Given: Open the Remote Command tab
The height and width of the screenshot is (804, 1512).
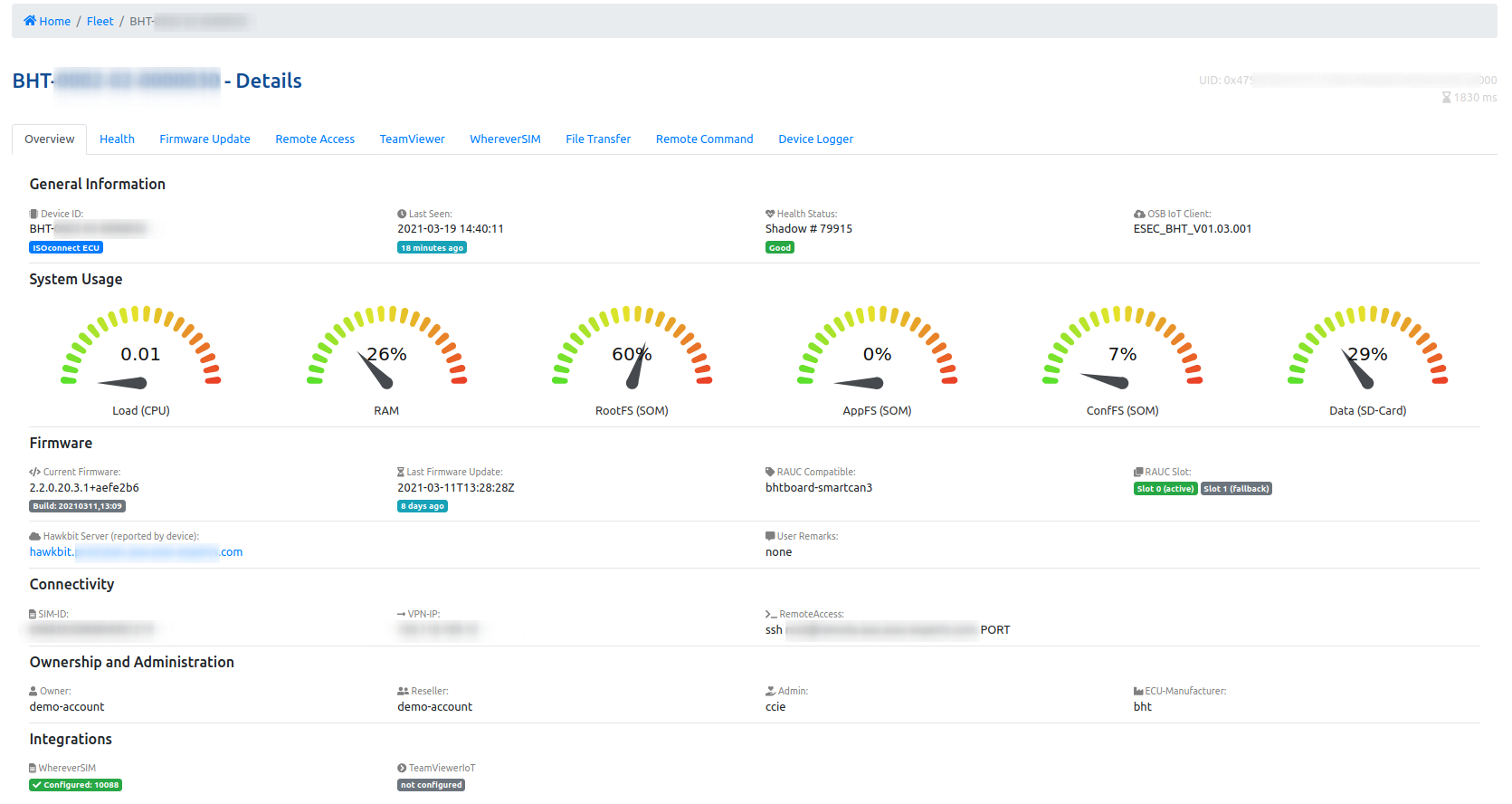Looking at the screenshot, I should pyautogui.click(x=704, y=139).
